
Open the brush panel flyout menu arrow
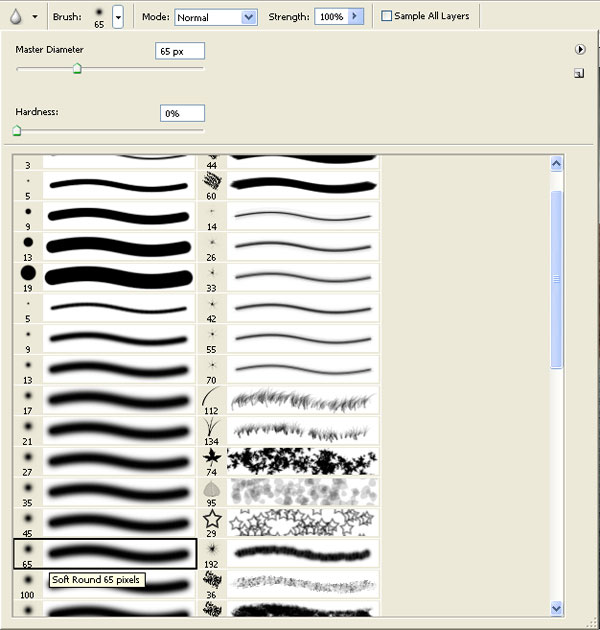click(579, 49)
